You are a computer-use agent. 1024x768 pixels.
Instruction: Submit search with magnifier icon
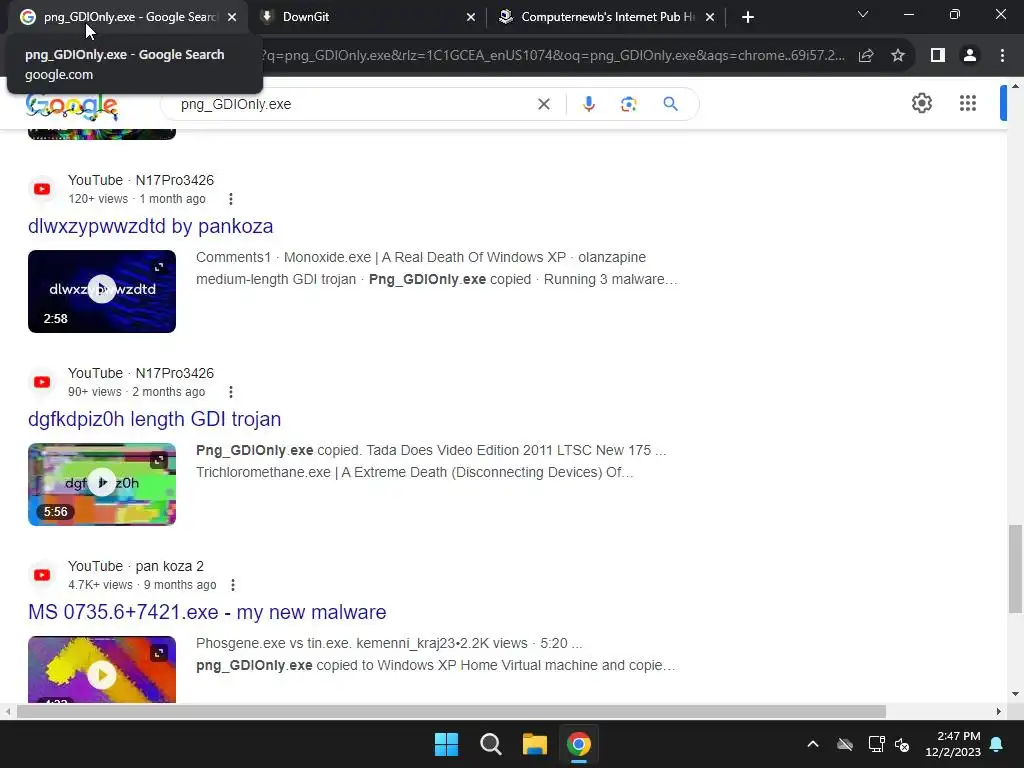pos(671,104)
